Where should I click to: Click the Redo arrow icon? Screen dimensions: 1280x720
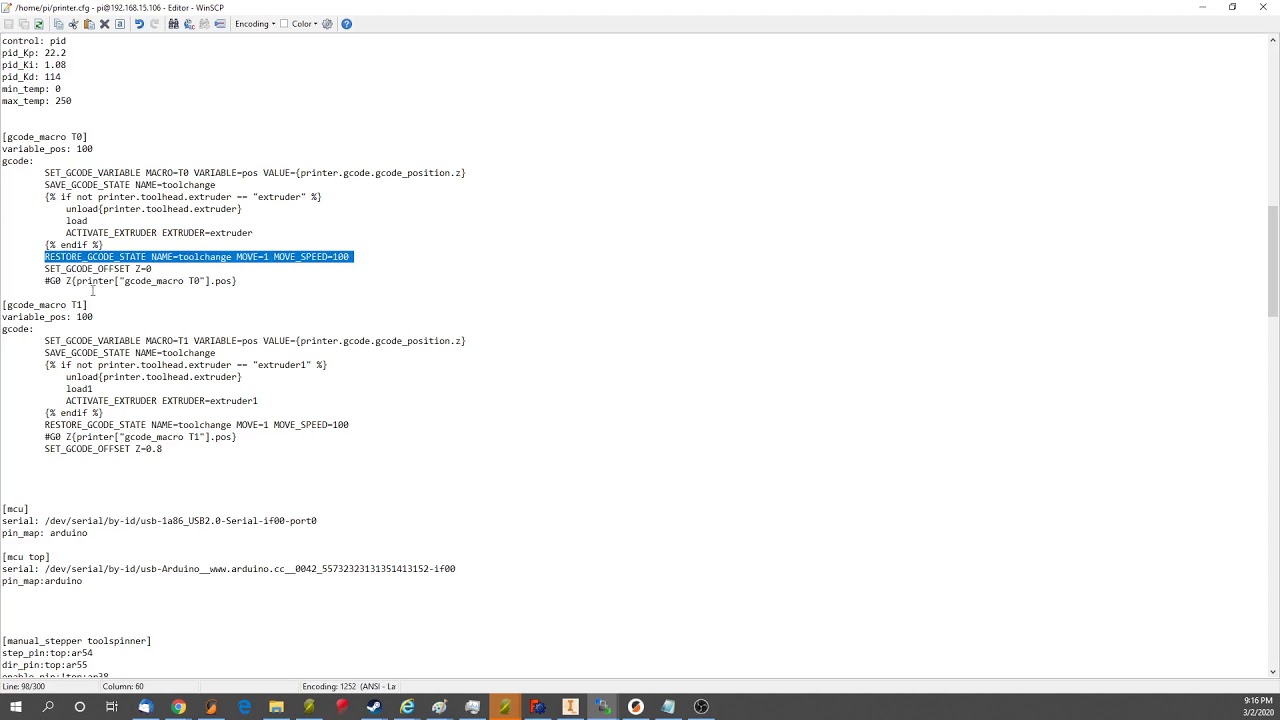tap(154, 24)
